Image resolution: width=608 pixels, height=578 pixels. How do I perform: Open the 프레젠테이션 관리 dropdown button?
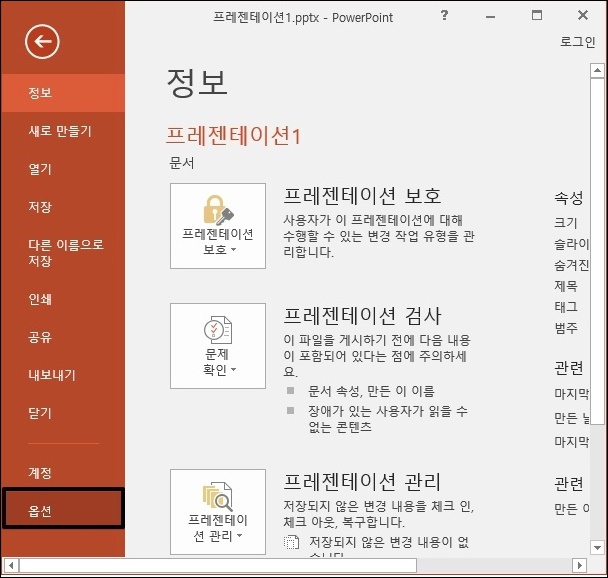click(x=218, y=512)
